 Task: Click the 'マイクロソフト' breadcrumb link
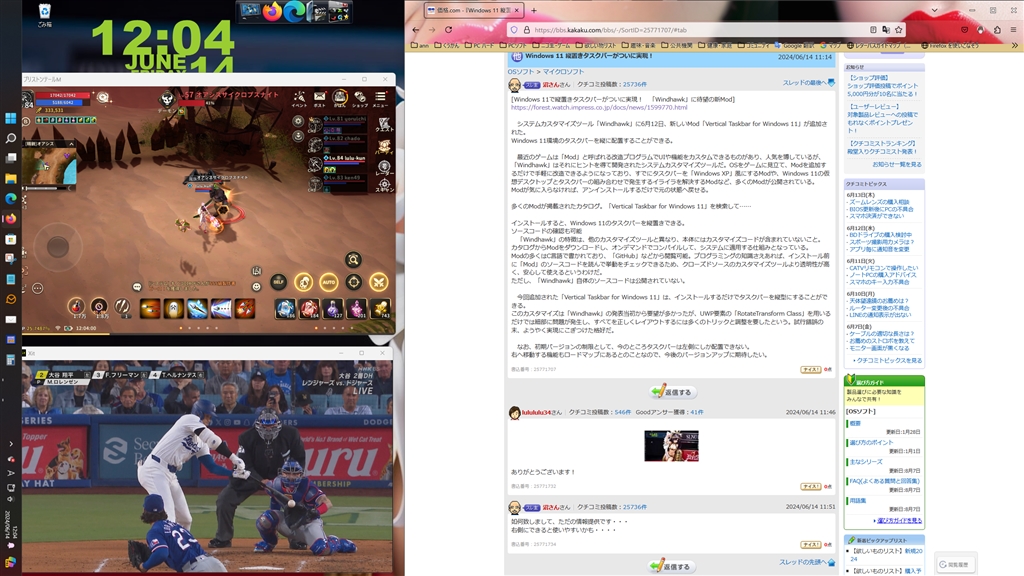(563, 72)
